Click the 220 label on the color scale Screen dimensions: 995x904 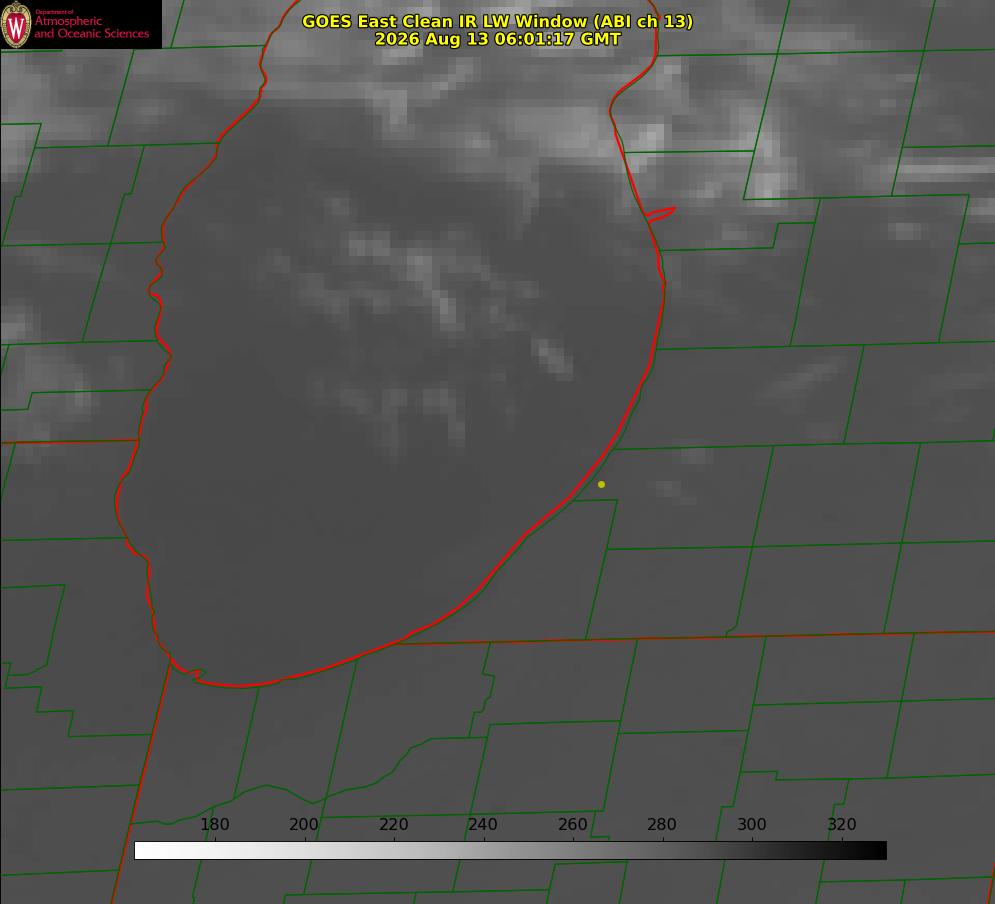coord(393,824)
